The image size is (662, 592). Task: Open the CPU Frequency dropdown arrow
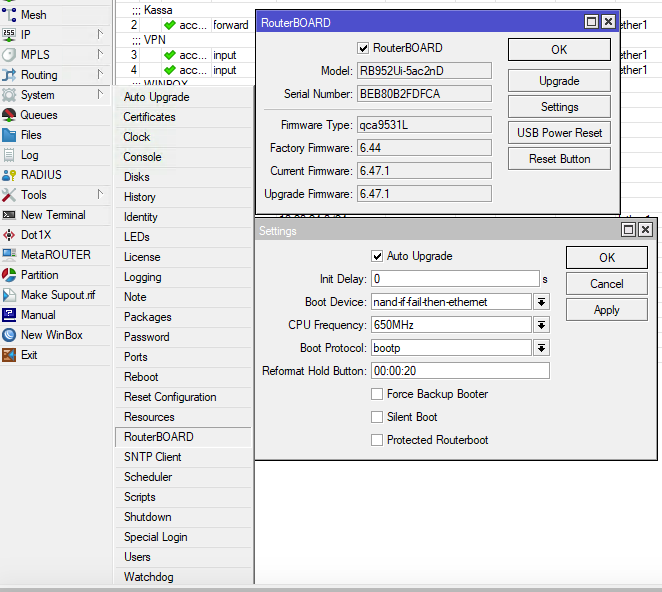pyautogui.click(x=542, y=325)
